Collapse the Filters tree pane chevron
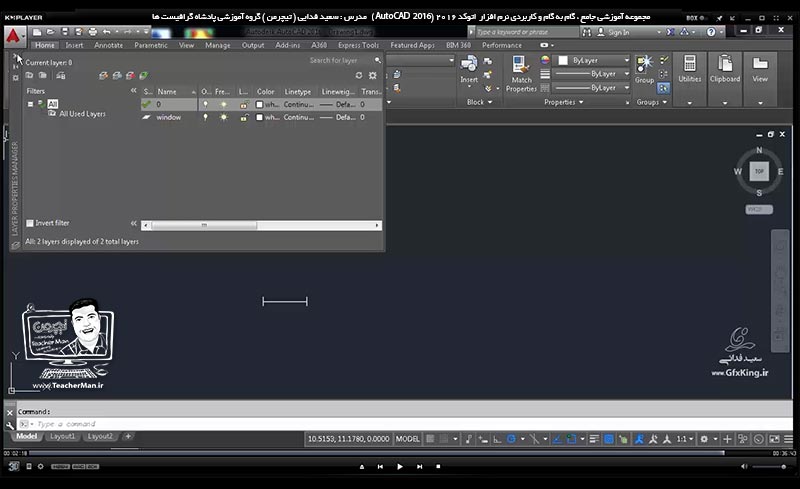Image resolution: width=800 pixels, height=489 pixels. [x=133, y=90]
